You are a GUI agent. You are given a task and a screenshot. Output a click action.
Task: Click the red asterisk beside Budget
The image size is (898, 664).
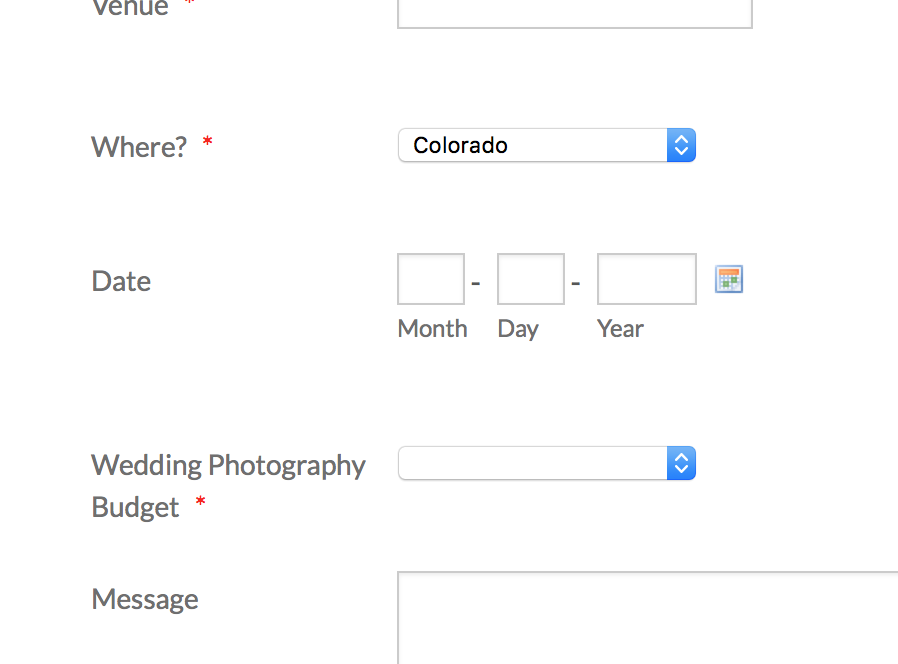tap(200, 502)
